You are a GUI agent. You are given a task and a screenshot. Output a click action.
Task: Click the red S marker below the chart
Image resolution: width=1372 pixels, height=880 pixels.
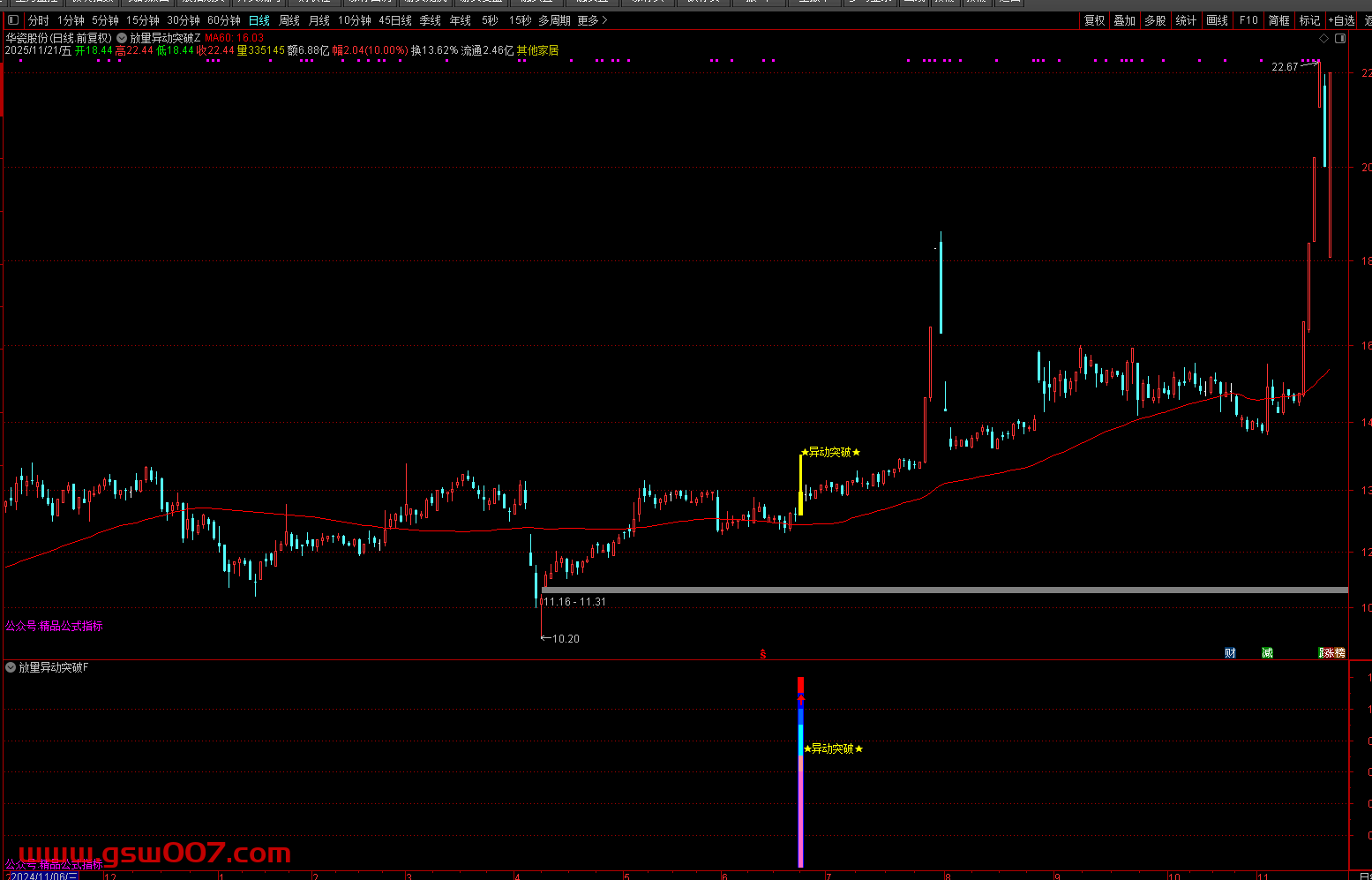(763, 654)
